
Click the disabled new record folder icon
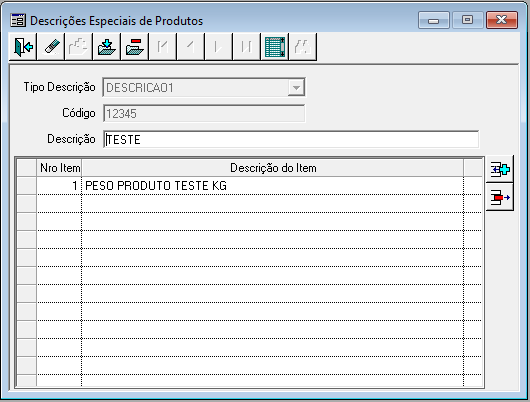(79, 47)
